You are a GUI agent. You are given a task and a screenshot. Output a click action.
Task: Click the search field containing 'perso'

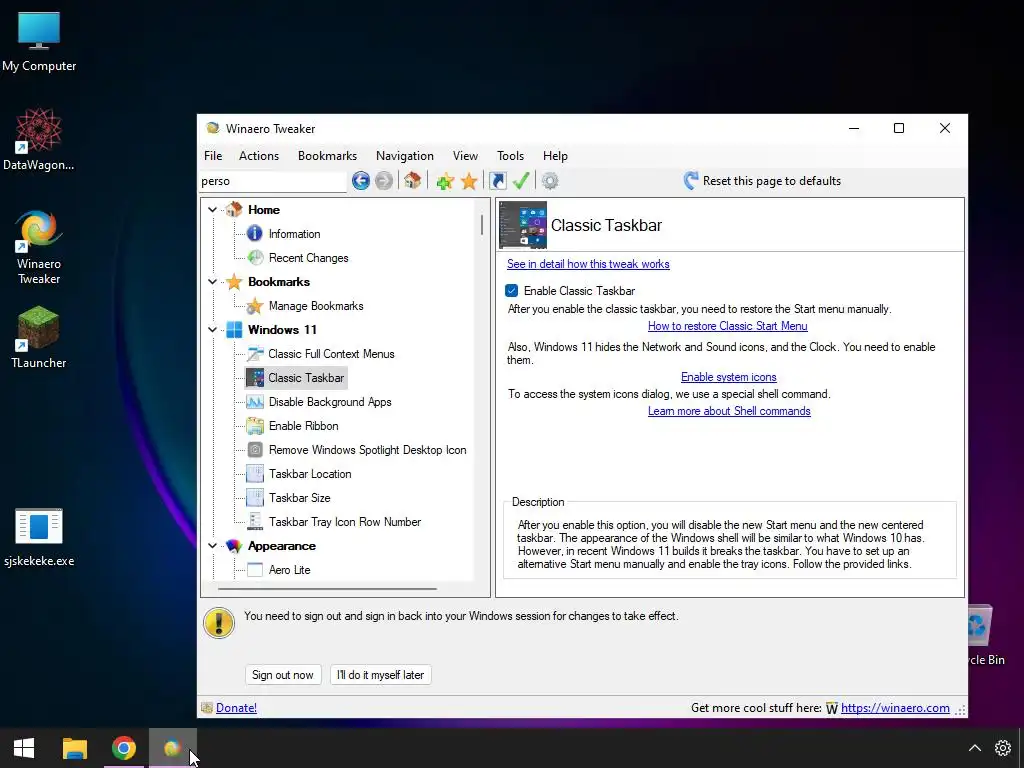click(x=272, y=181)
